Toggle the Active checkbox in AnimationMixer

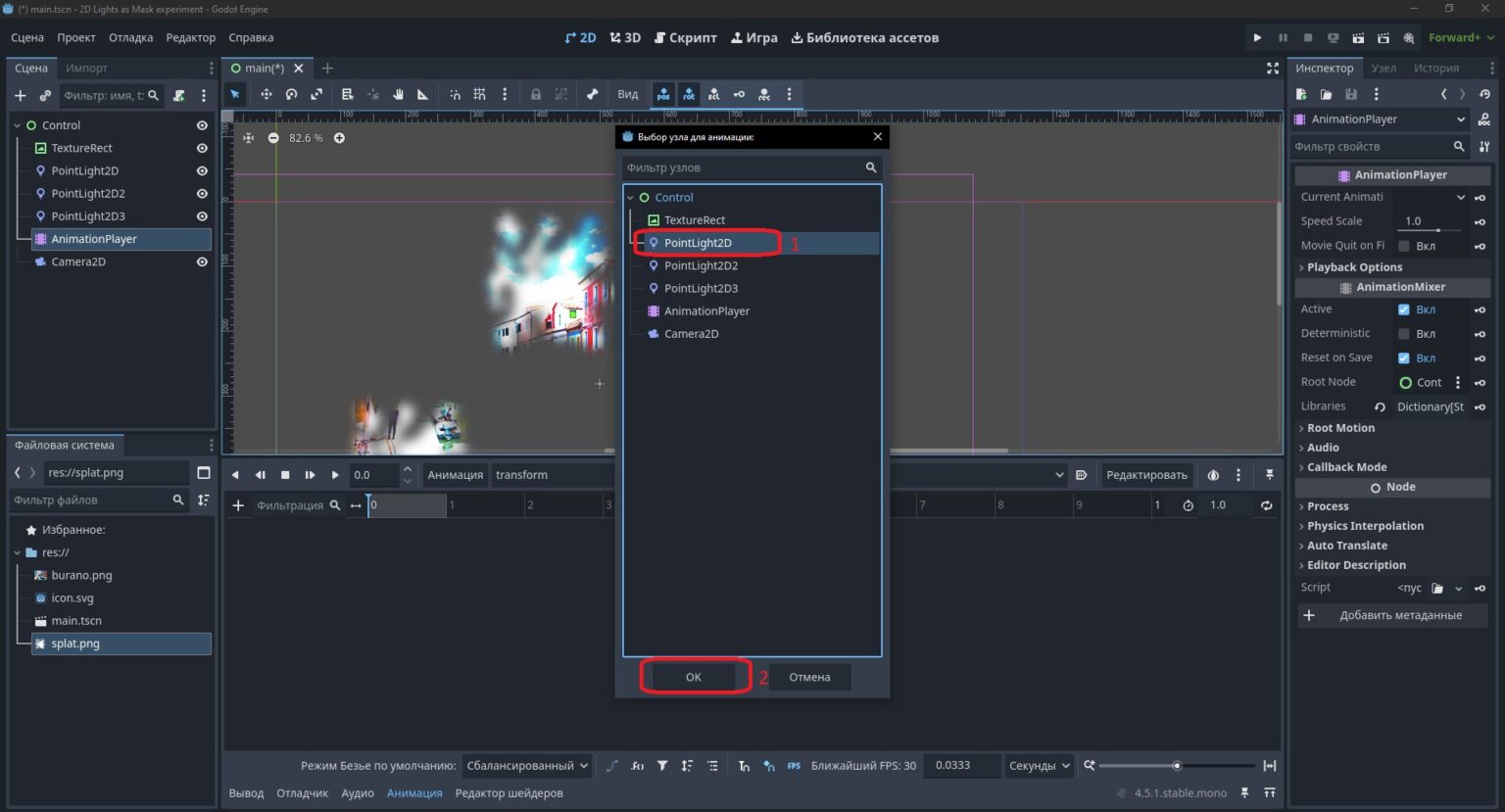(1404, 310)
